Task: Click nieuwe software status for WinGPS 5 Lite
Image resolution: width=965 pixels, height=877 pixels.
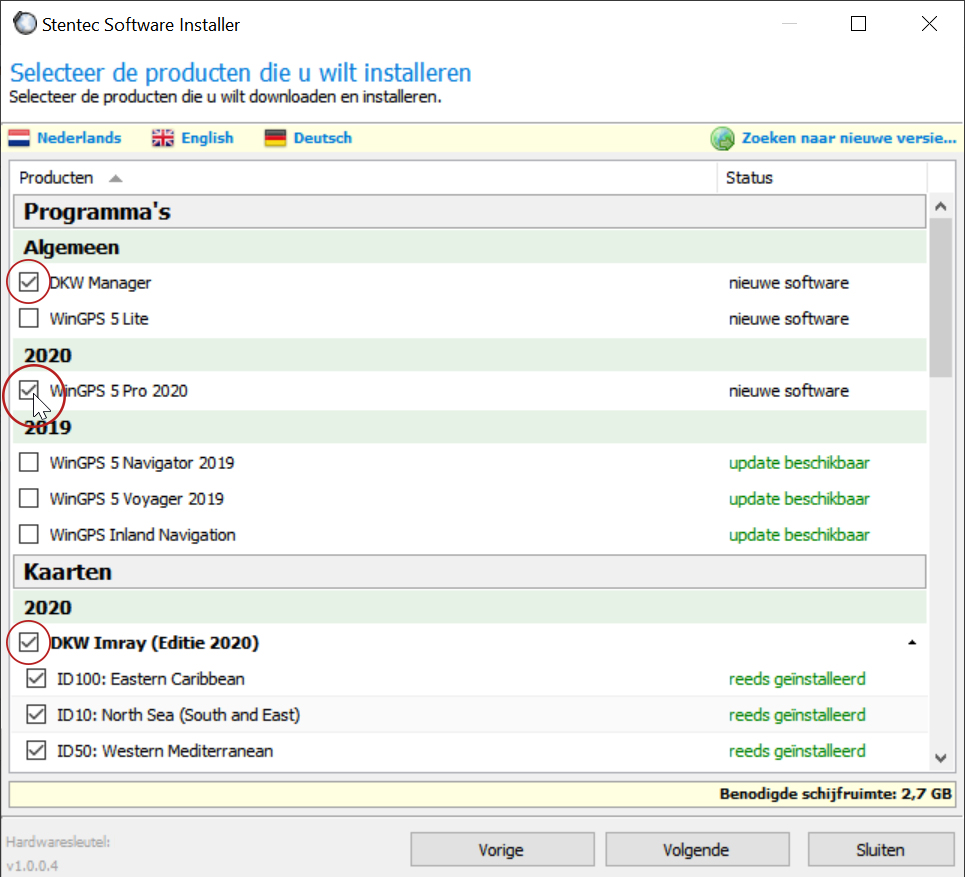Action: [789, 319]
